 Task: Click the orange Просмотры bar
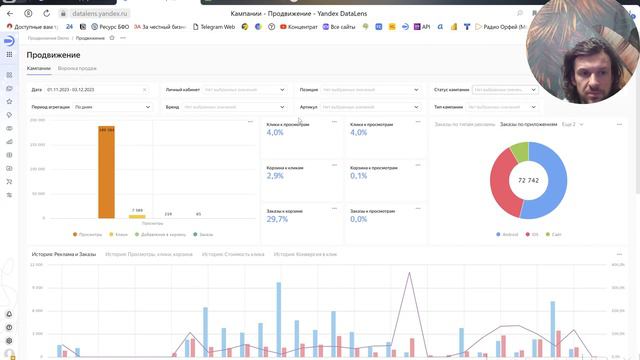(107, 172)
